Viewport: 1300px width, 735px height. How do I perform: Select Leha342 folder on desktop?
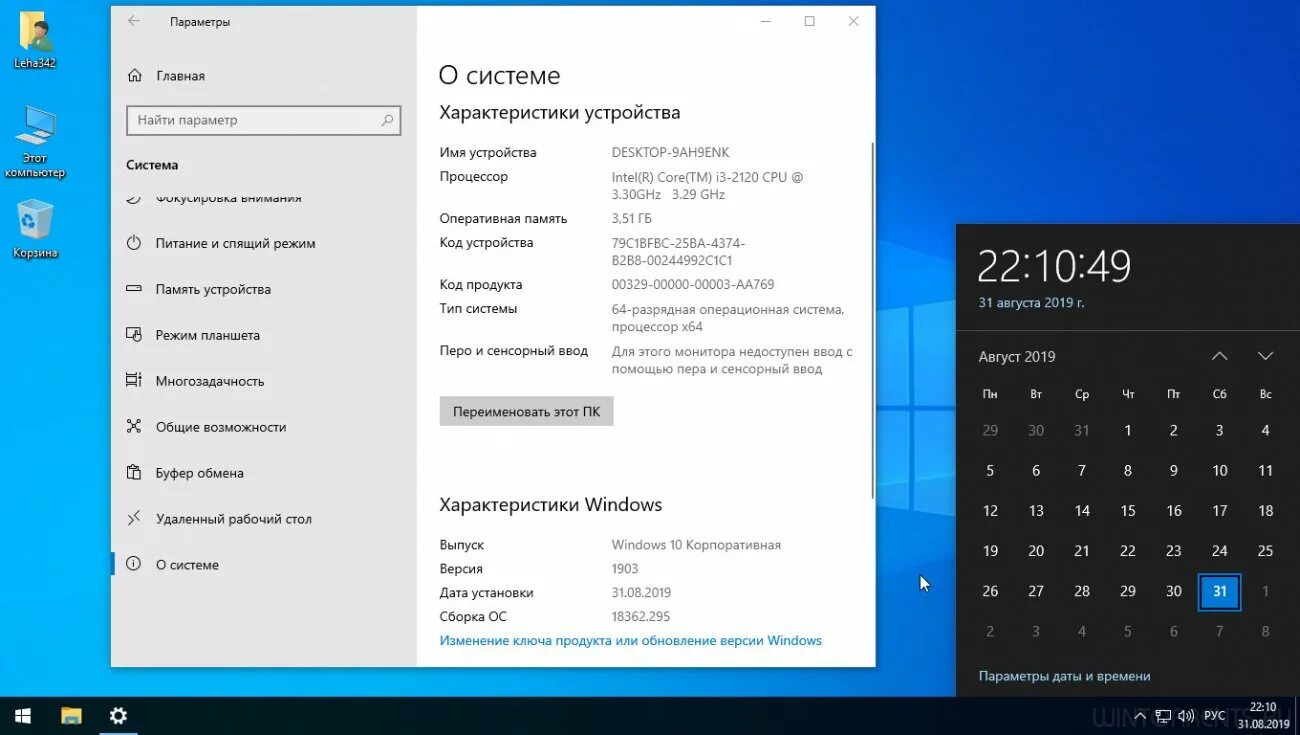pos(35,40)
